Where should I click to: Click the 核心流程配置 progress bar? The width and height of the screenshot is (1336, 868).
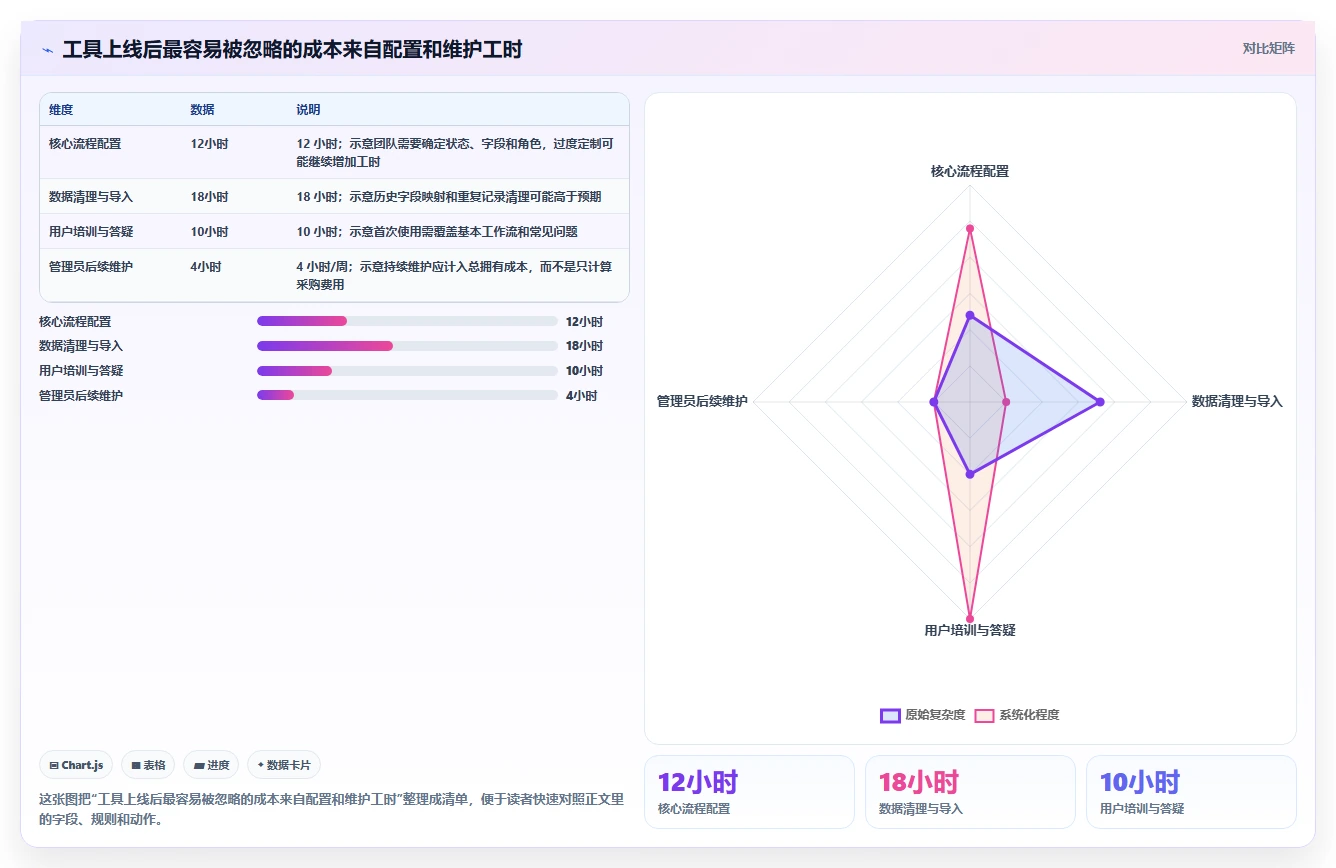(x=407, y=321)
